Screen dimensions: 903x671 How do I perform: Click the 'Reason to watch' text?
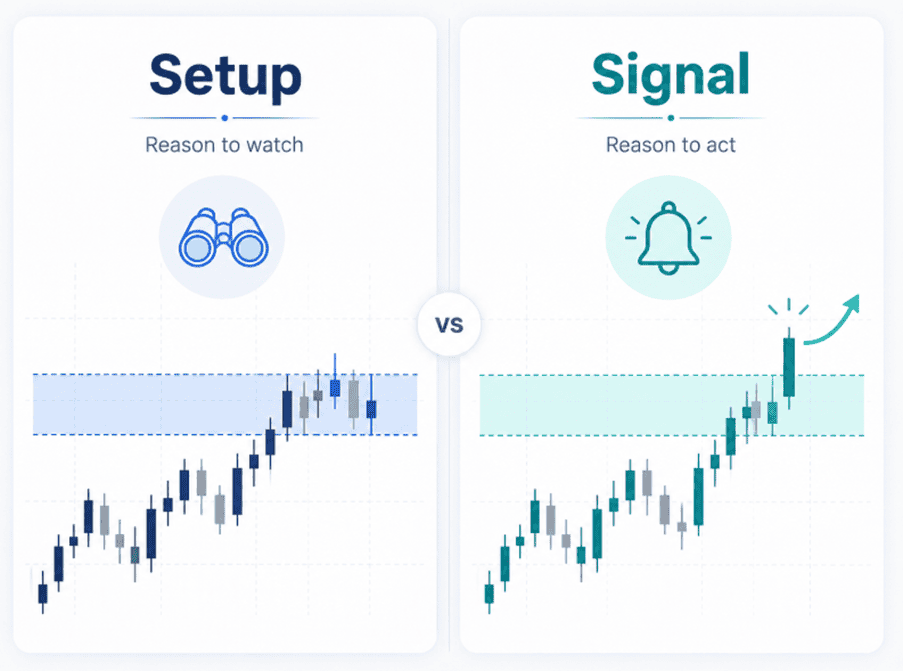click(x=224, y=145)
